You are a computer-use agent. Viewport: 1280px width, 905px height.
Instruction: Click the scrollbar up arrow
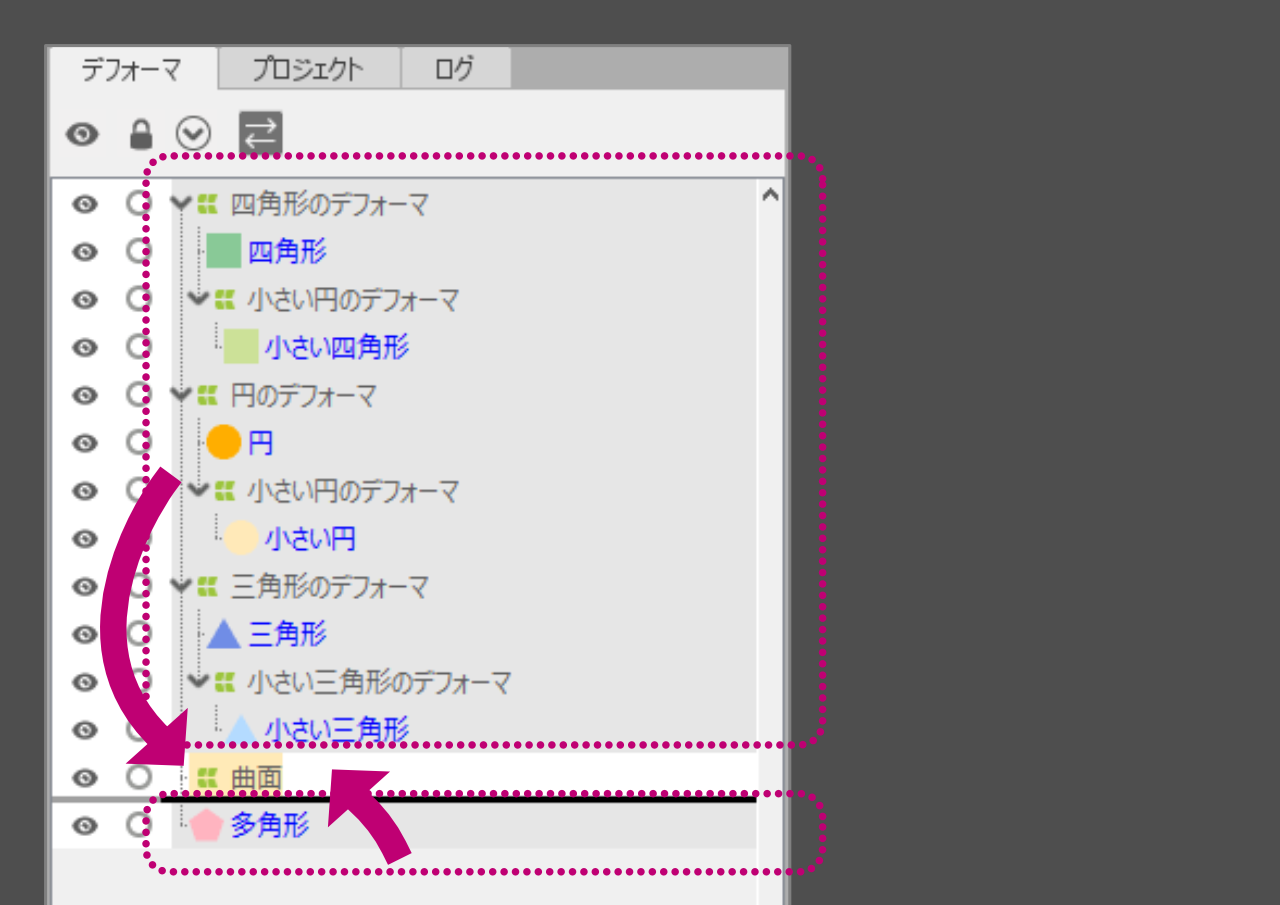769,195
